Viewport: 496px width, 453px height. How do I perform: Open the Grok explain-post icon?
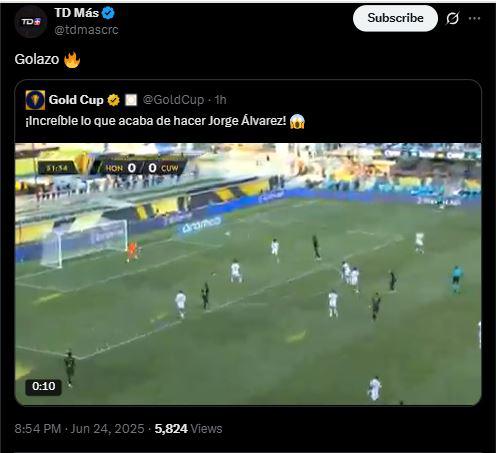pyautogui.click(x=453, y=18)
